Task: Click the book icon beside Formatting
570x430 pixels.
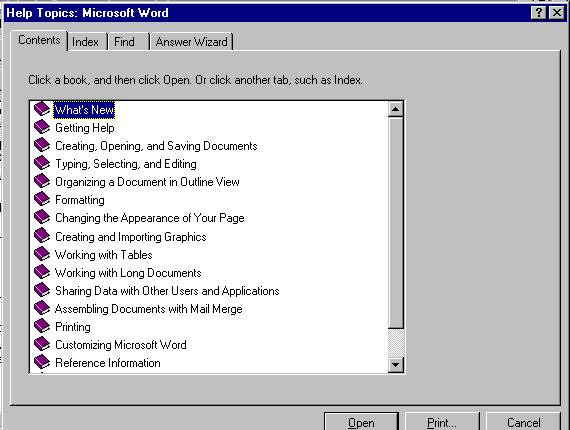Action: tap(42, 199)
